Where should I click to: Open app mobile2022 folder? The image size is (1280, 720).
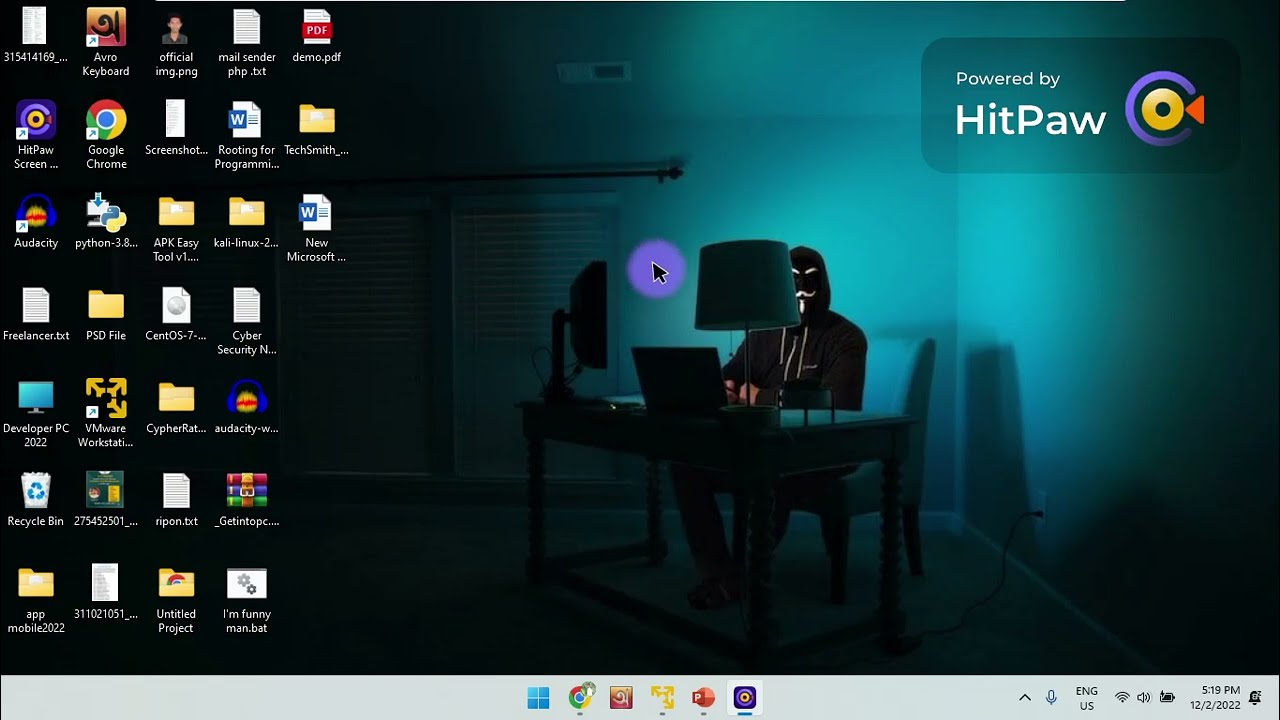pos(36,599)
